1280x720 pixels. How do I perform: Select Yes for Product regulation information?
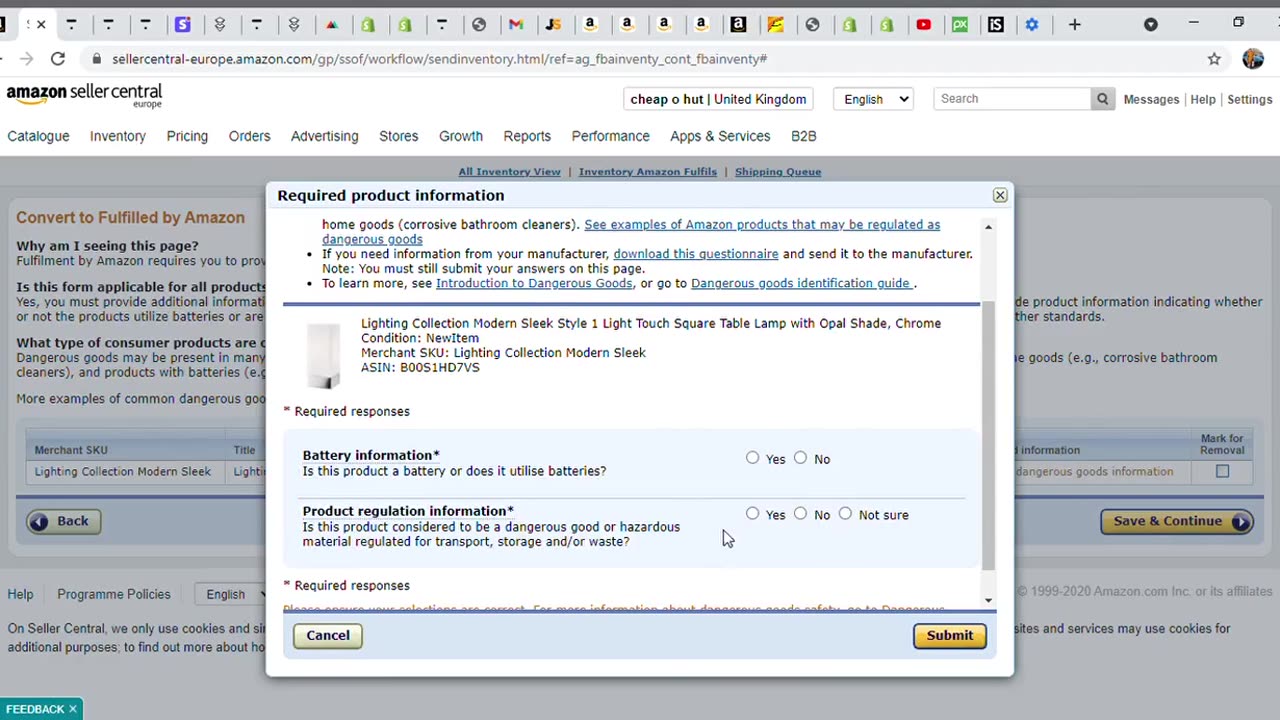pyautogui.click(x=752, y=514)
